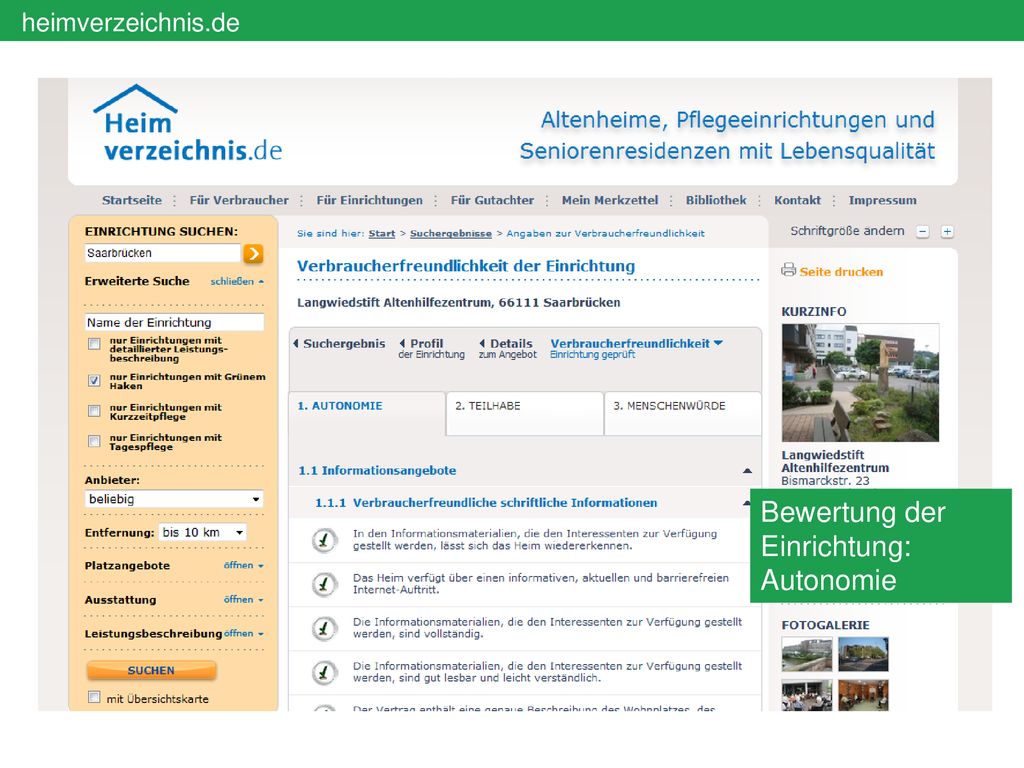Click the 'Seite drucken' link
This screenshot has width=1024, height=768.
[841, 272]
